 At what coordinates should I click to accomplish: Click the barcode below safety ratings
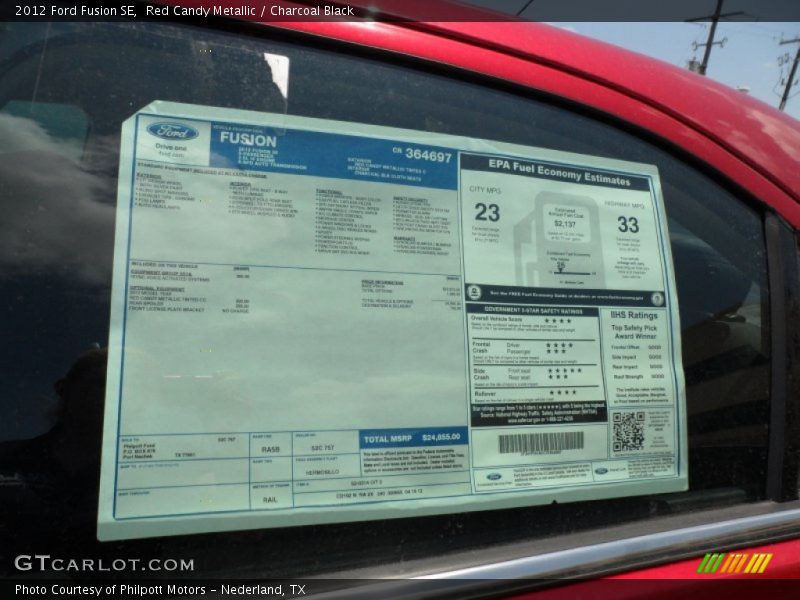tap(541, 442)
